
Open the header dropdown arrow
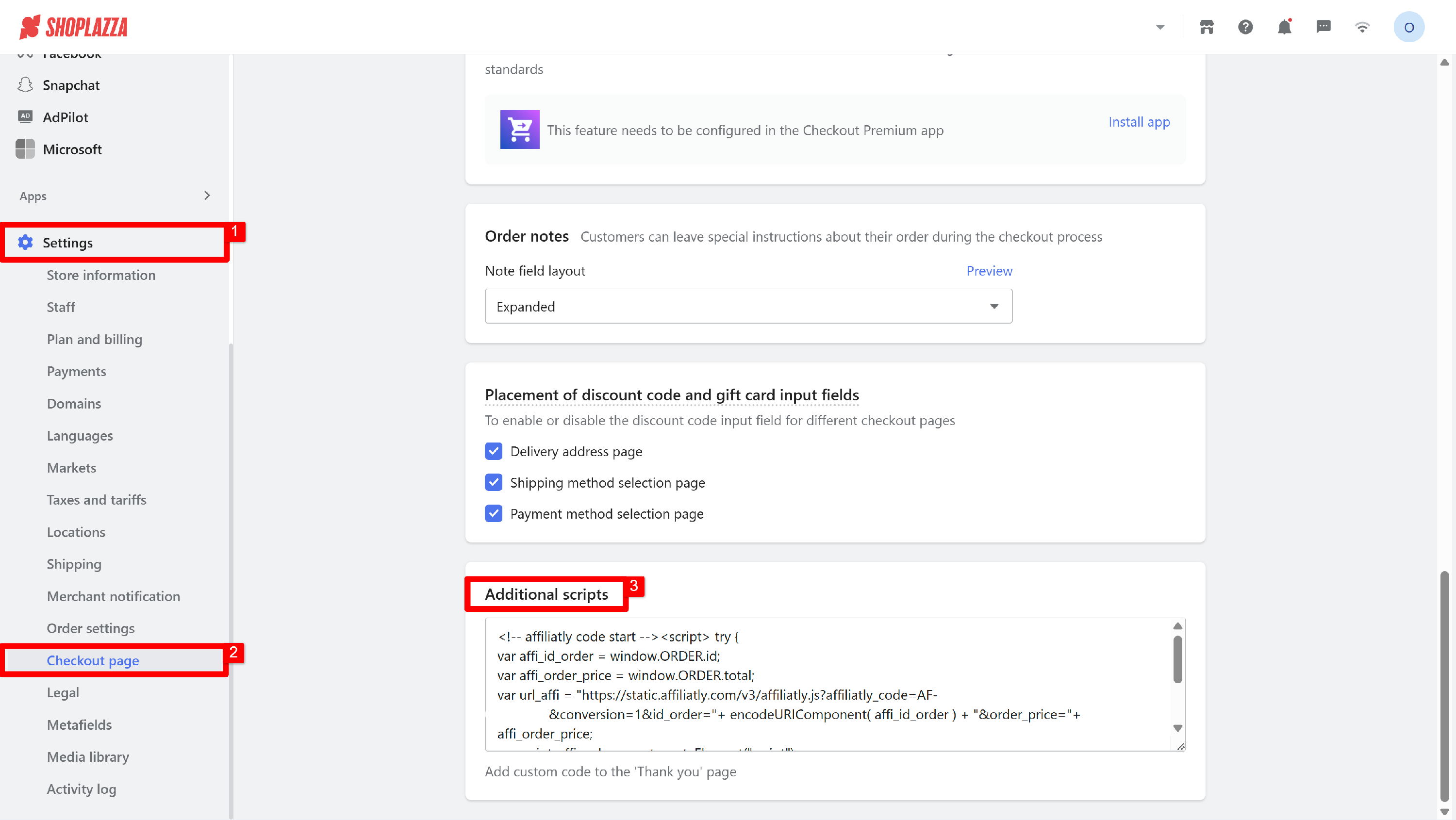click(1160, 27)
